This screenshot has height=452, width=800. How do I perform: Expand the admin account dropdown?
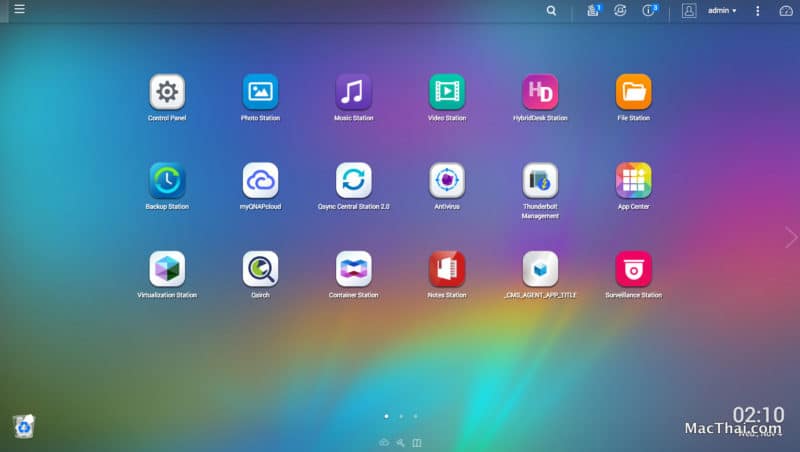point(722,10)
